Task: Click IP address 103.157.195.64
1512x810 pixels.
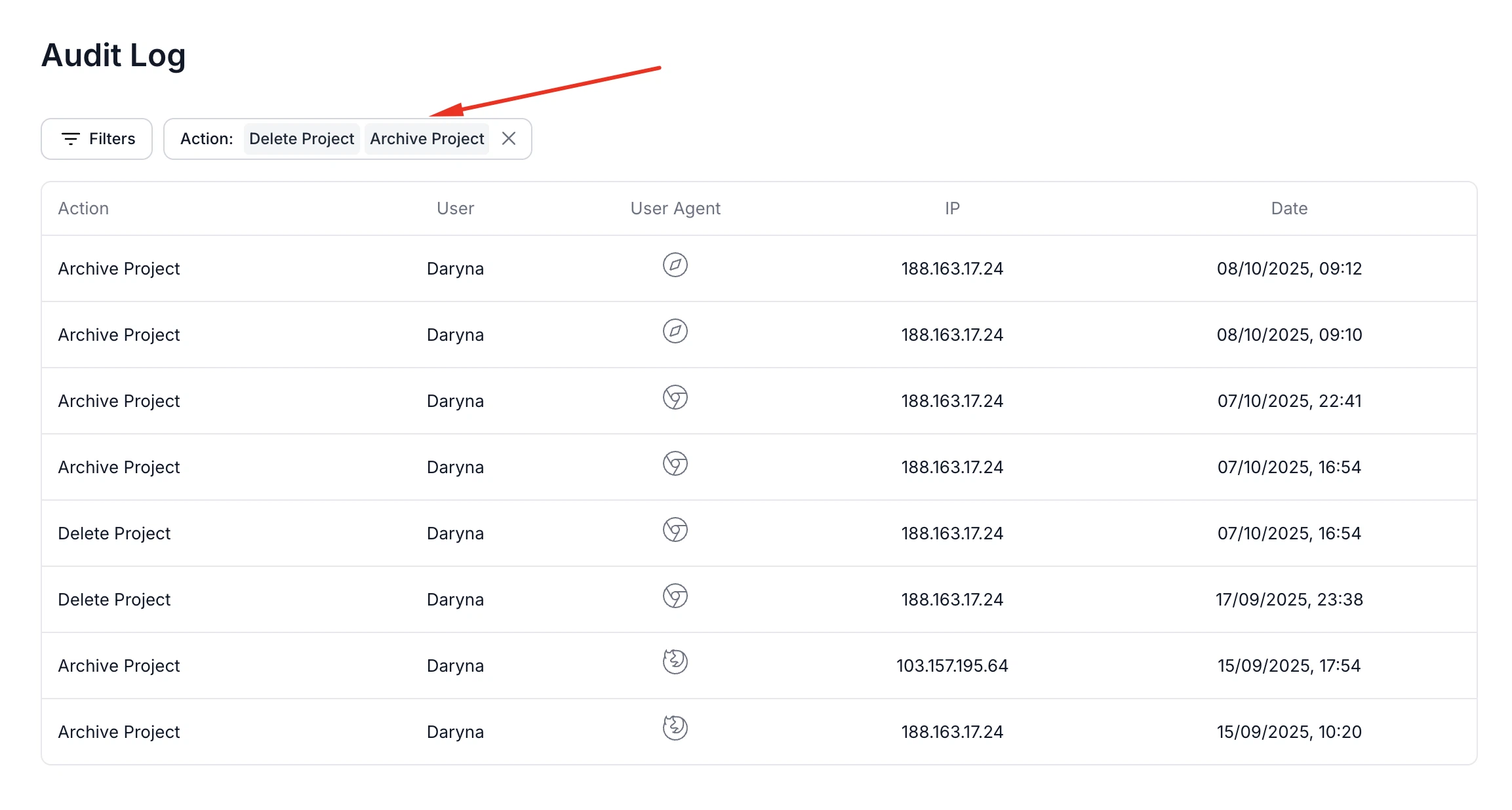Action: click(952, 666)
